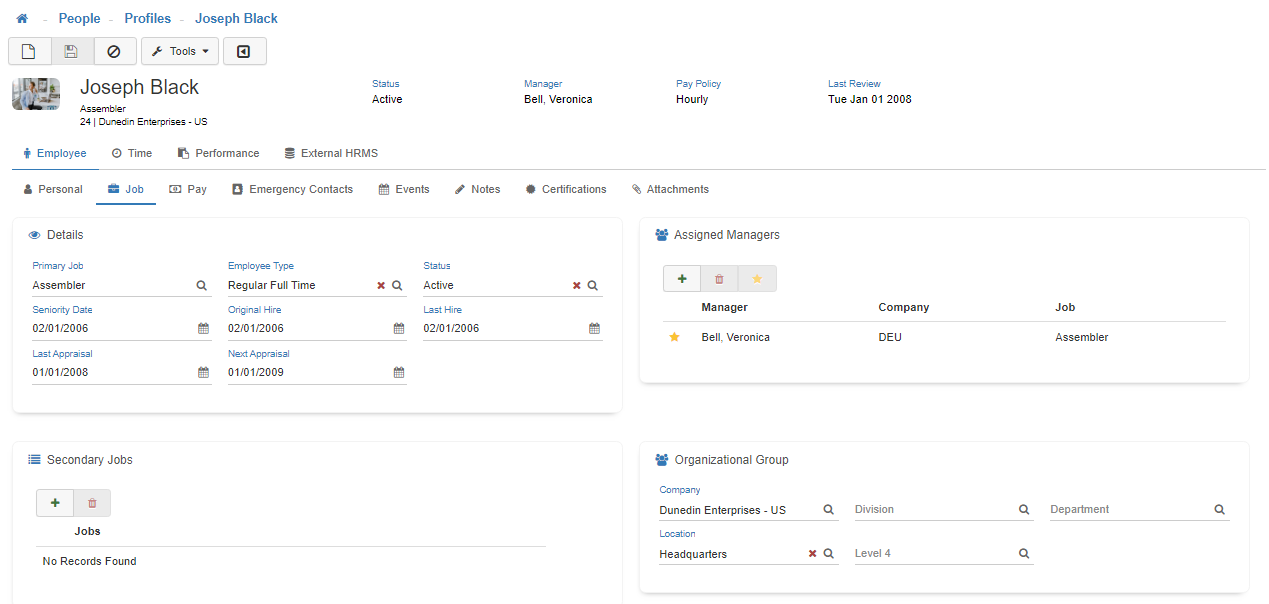The image size is (1269, 604).
Task: Toggle star next to Bell, Veronica row
Action: (x=674, y=338)
